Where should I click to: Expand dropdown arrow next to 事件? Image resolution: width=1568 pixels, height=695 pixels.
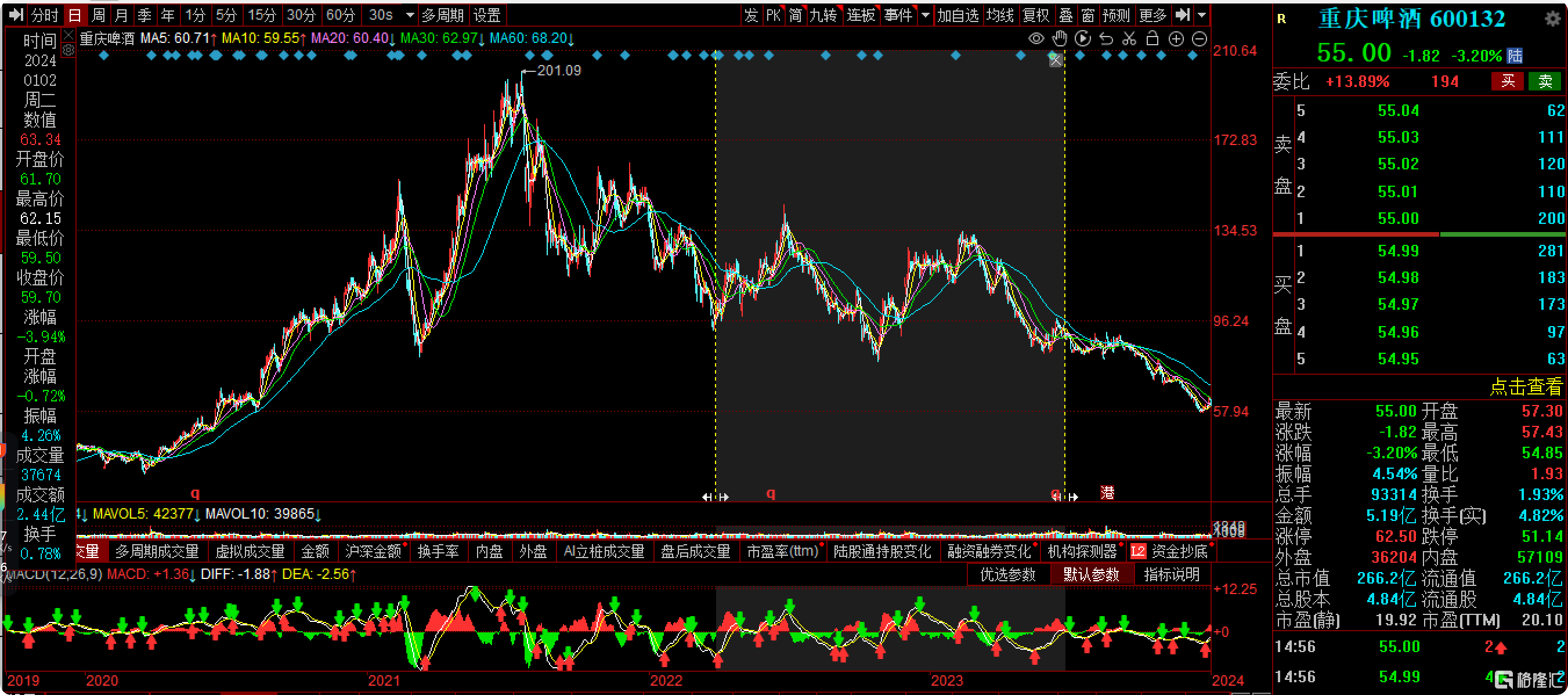tap(925, 15)
